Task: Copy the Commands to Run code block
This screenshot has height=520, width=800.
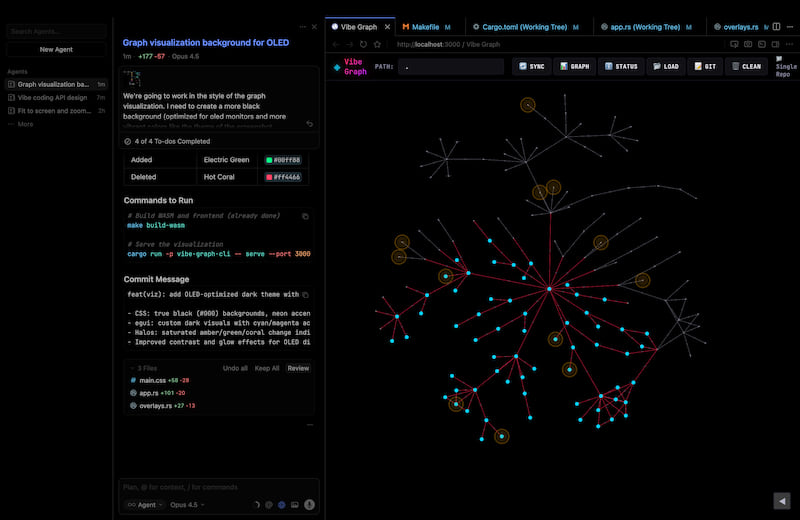Action: [306, 216]
